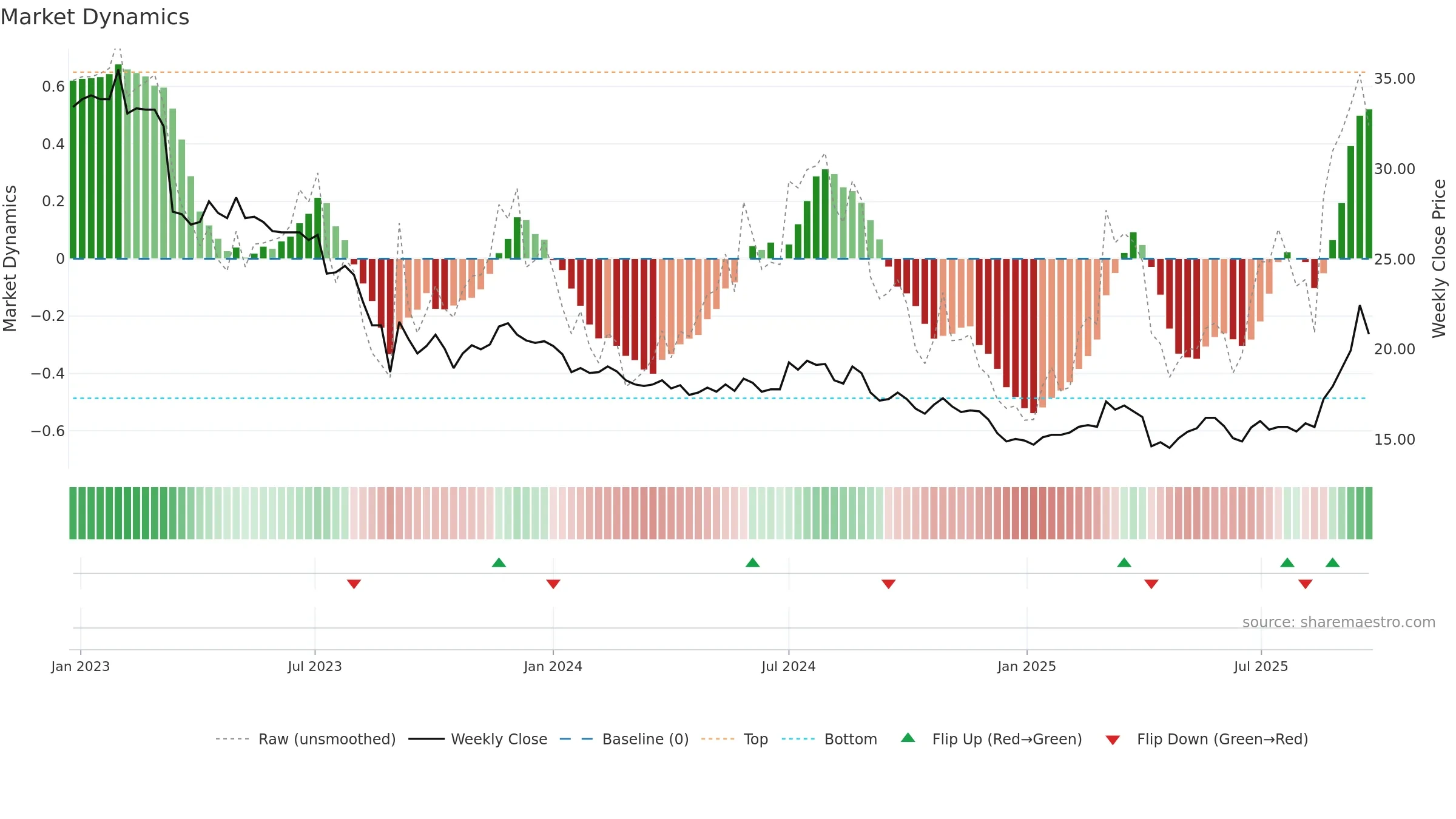Toggle the Bottom legend entry
The image size is (1456, 819).
click(x=829, y=739)
